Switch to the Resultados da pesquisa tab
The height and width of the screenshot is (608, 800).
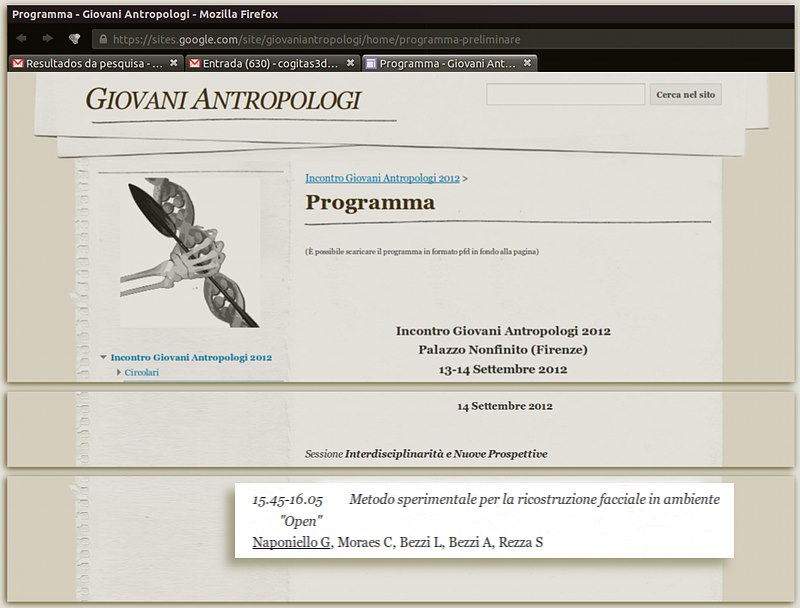pos(90,64)
